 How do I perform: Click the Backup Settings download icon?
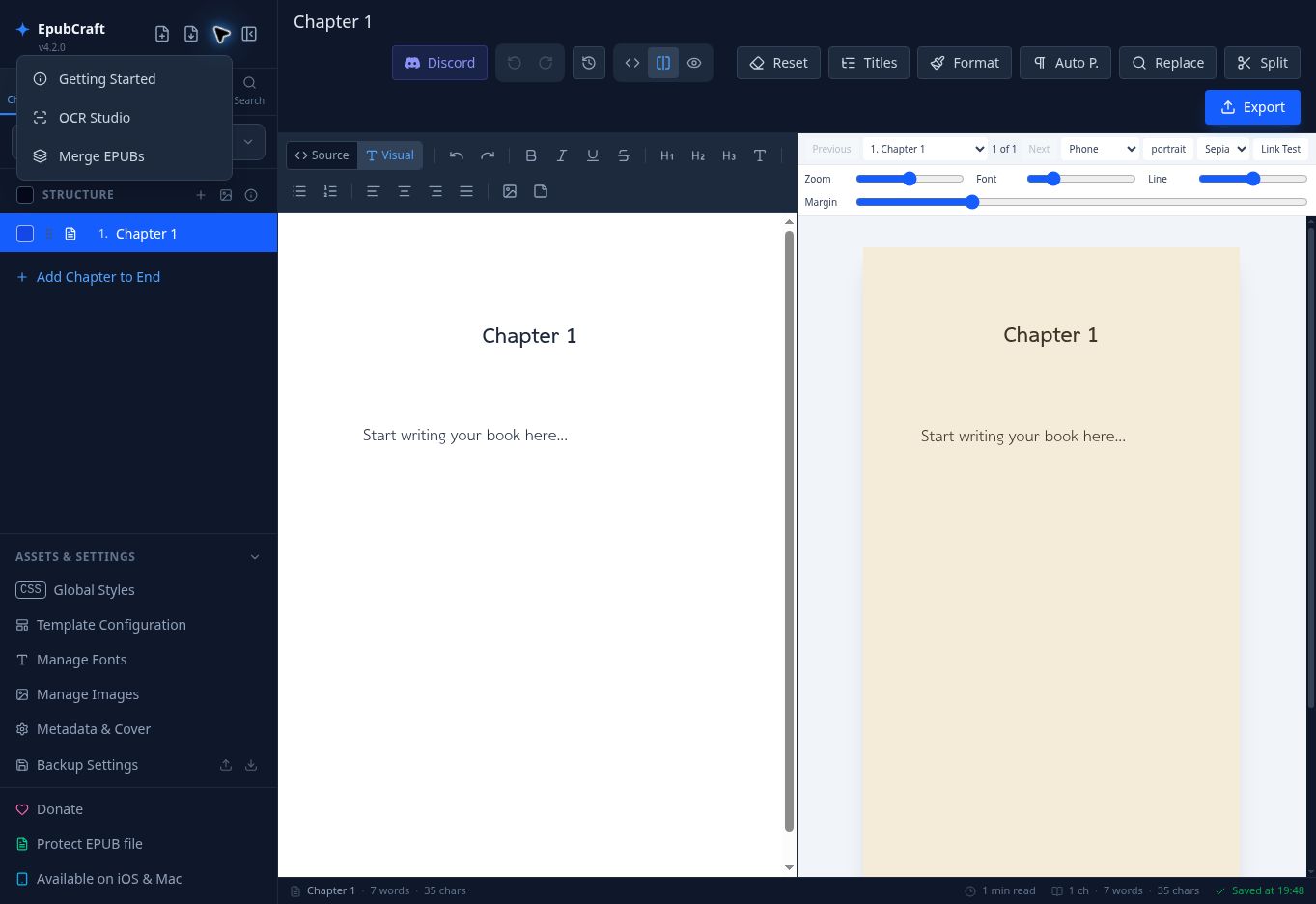point(251,765)
